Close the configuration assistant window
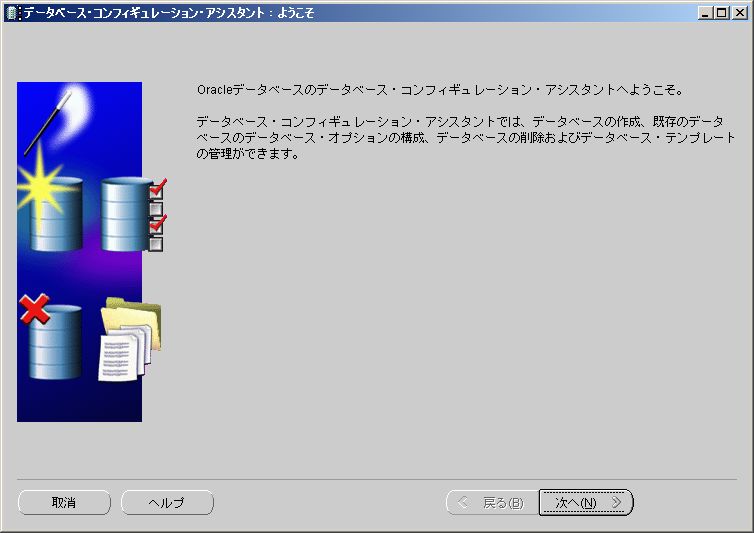The image size is (754, 533). [739, 13]
